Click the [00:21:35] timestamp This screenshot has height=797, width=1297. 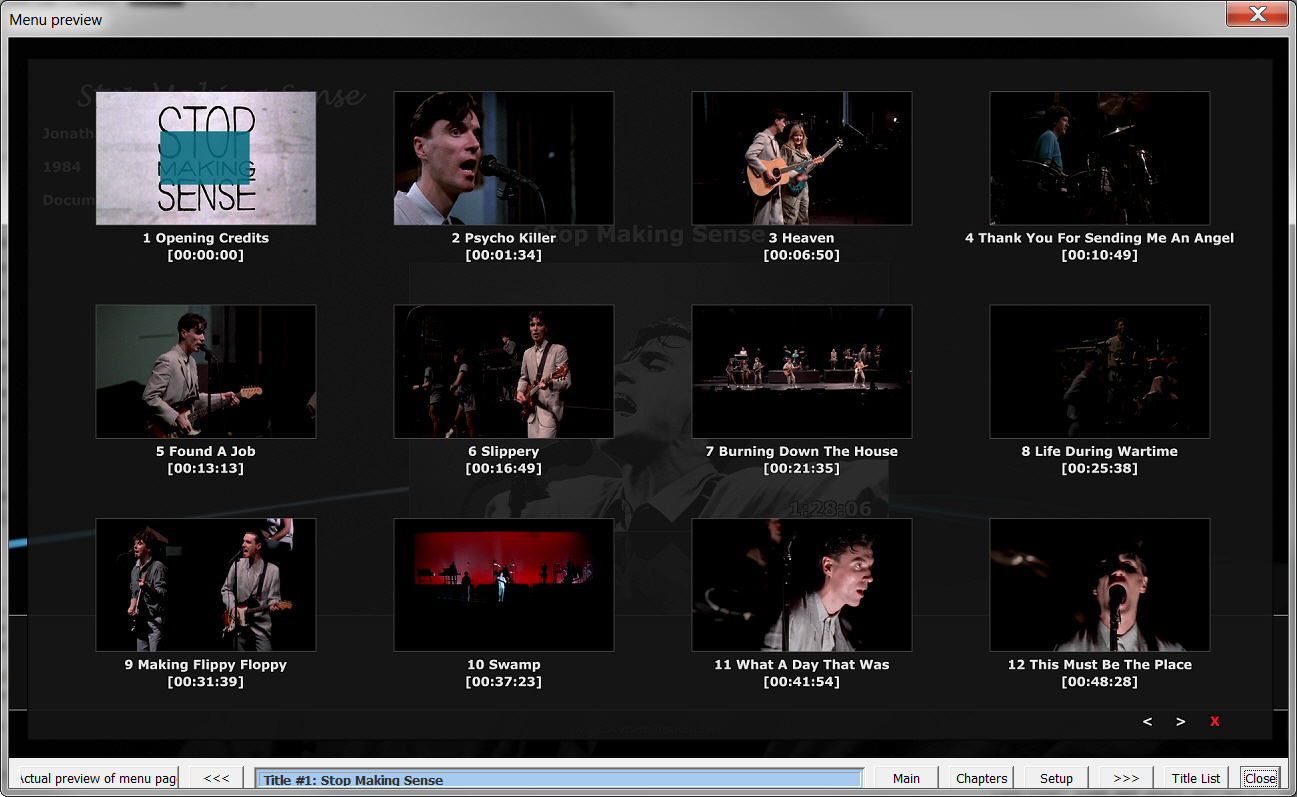pyautogui.click(x=802, y=468)
